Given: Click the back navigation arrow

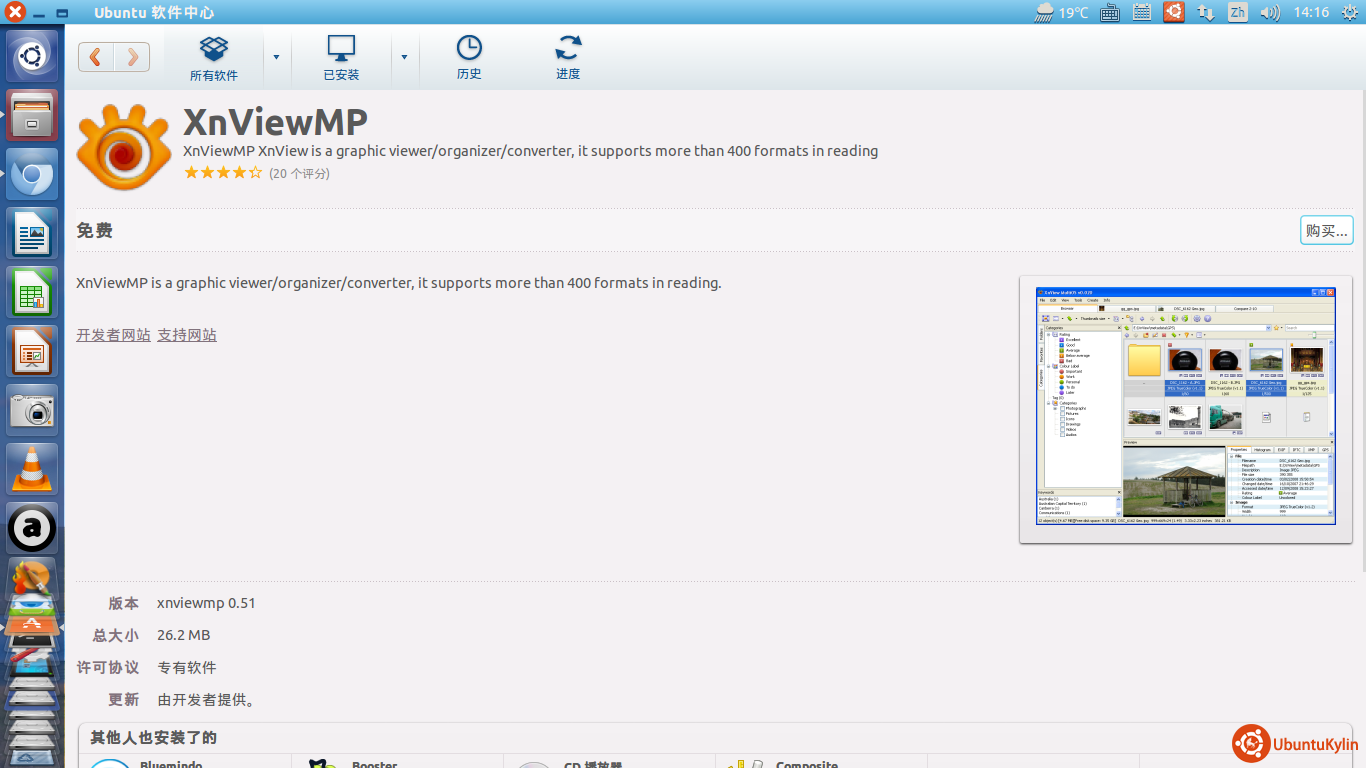Looking at the screenshot, I should click(x=96, y=57).
